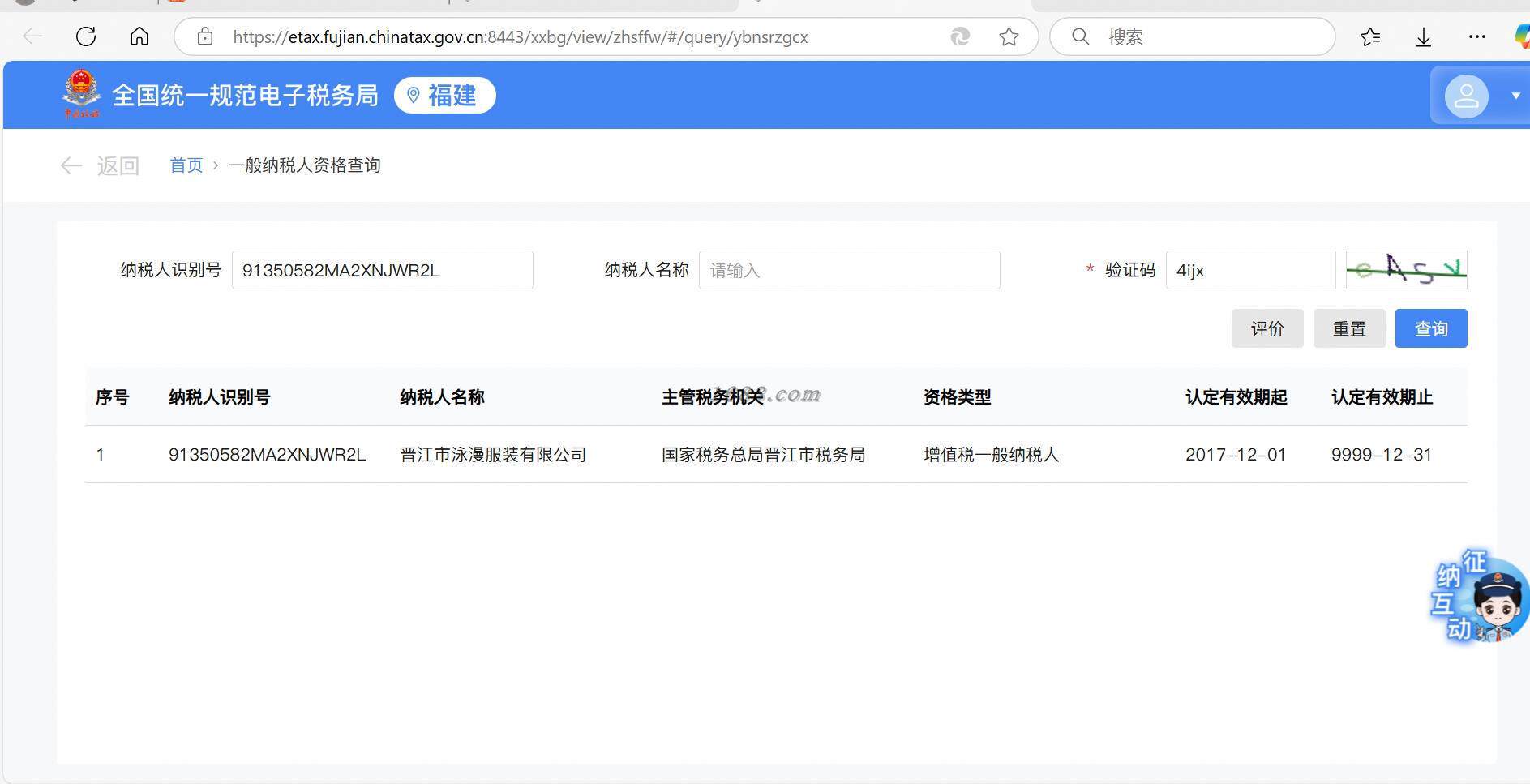Click the tax bureau emblem logo
Screen dimensions: 1530x784
pyautogui.click(x=81, y=94)
